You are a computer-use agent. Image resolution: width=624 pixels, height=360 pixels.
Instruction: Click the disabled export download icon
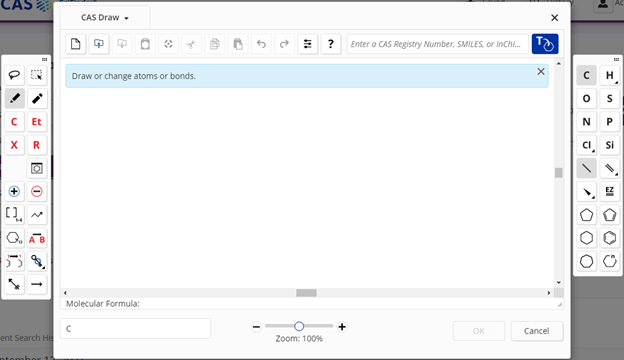click(122, 44)
